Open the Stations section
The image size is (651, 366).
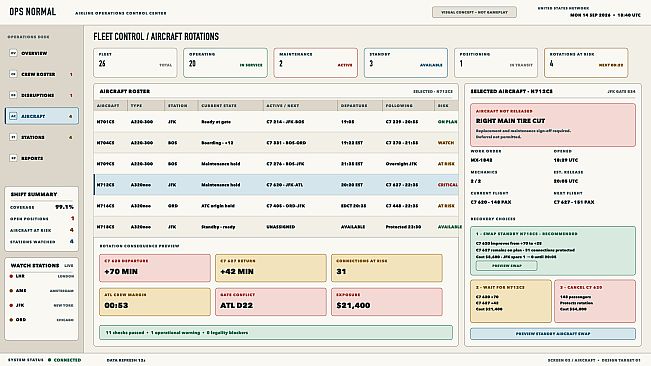point(42,137)
